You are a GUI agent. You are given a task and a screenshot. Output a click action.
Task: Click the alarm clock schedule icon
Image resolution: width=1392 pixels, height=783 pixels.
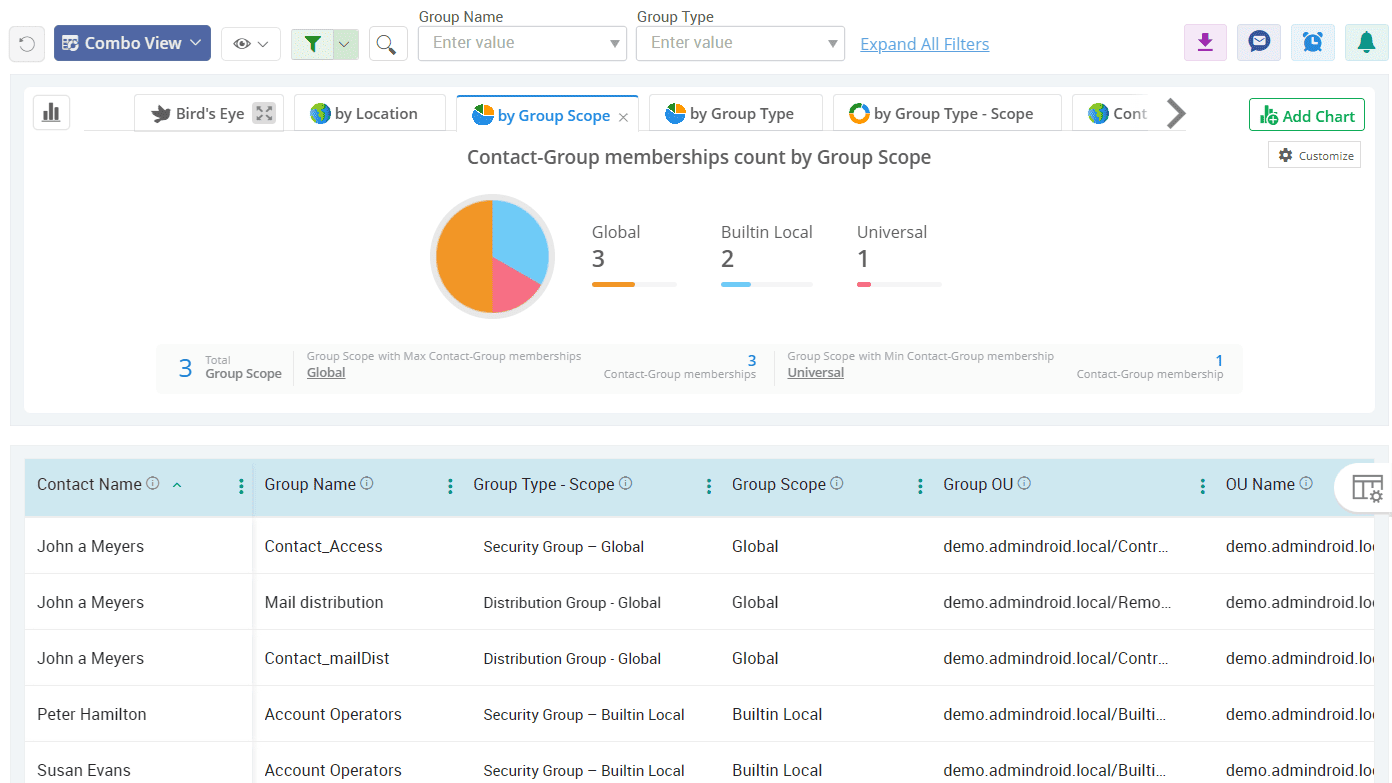(x=1312, y=42)
